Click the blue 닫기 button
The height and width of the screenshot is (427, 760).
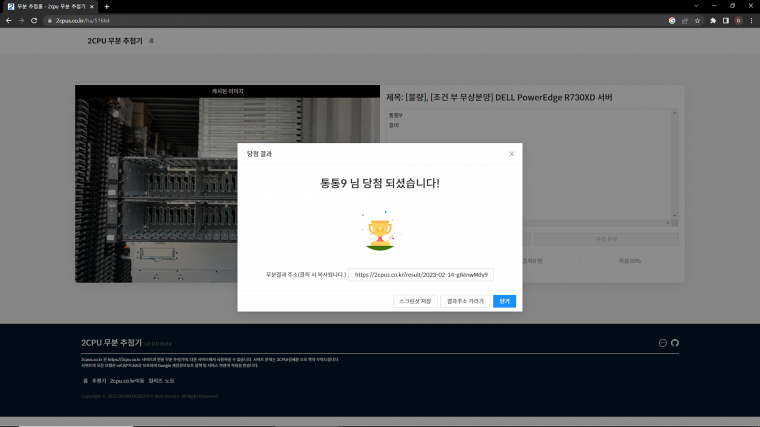click(x=504, y=301)
